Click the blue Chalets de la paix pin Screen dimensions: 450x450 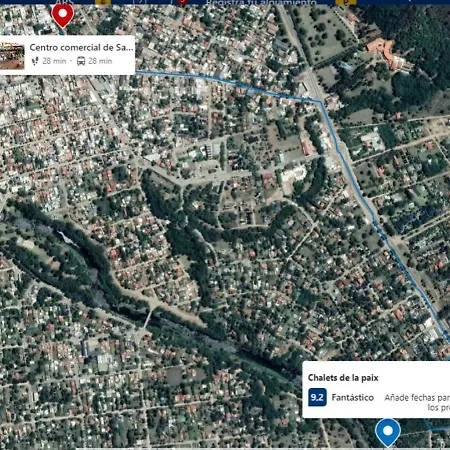[x=388, y=432]
